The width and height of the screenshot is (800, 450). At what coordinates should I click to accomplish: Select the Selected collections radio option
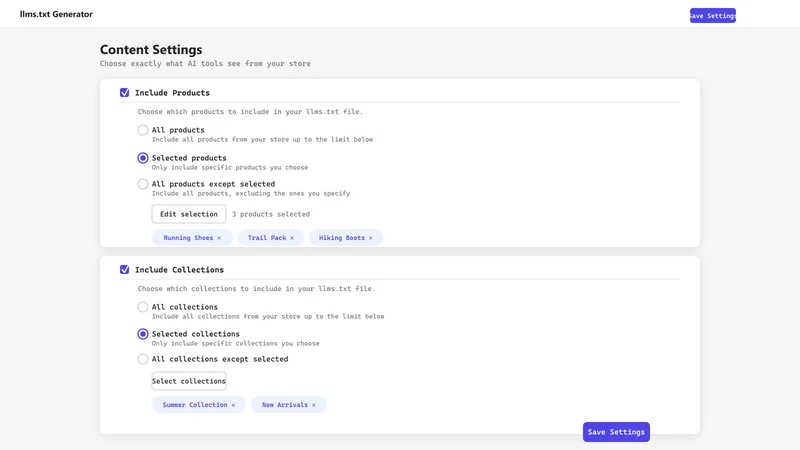point(143,334)
